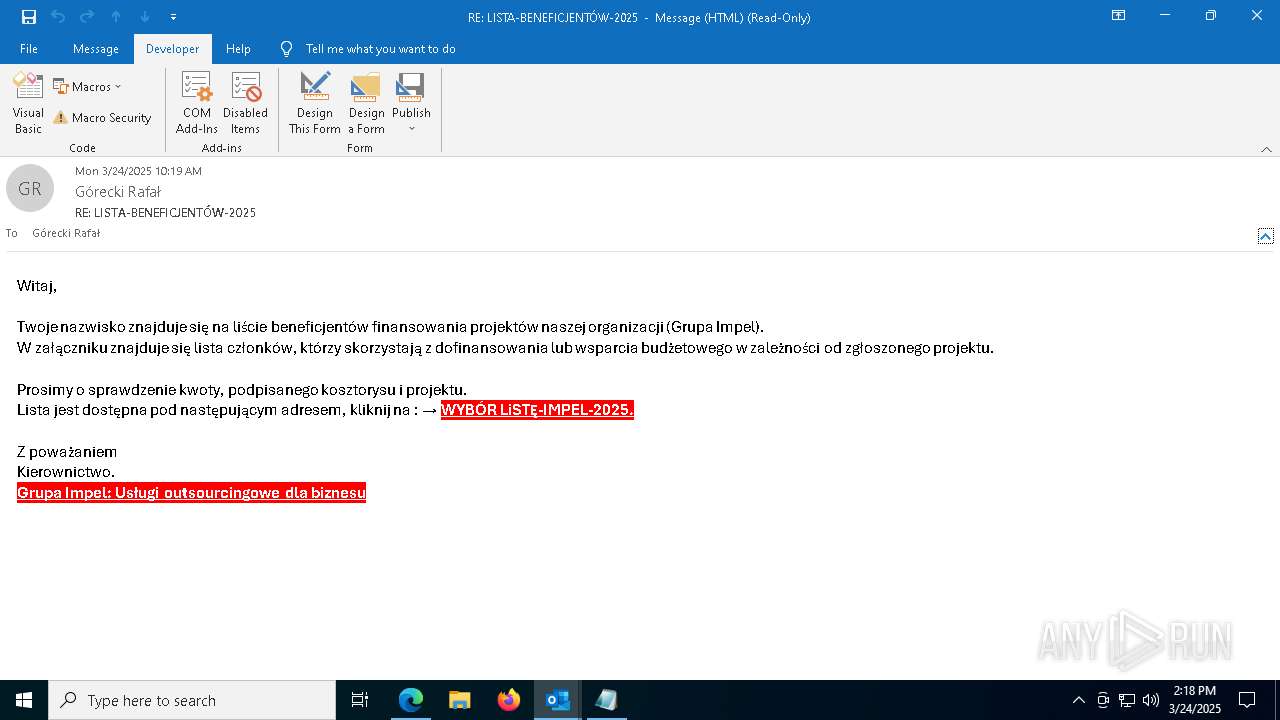Collapse the ribbon with the chevron
Image resolution: width=1280 pixels, height=720 pixels.
[x=1266, y=149]
